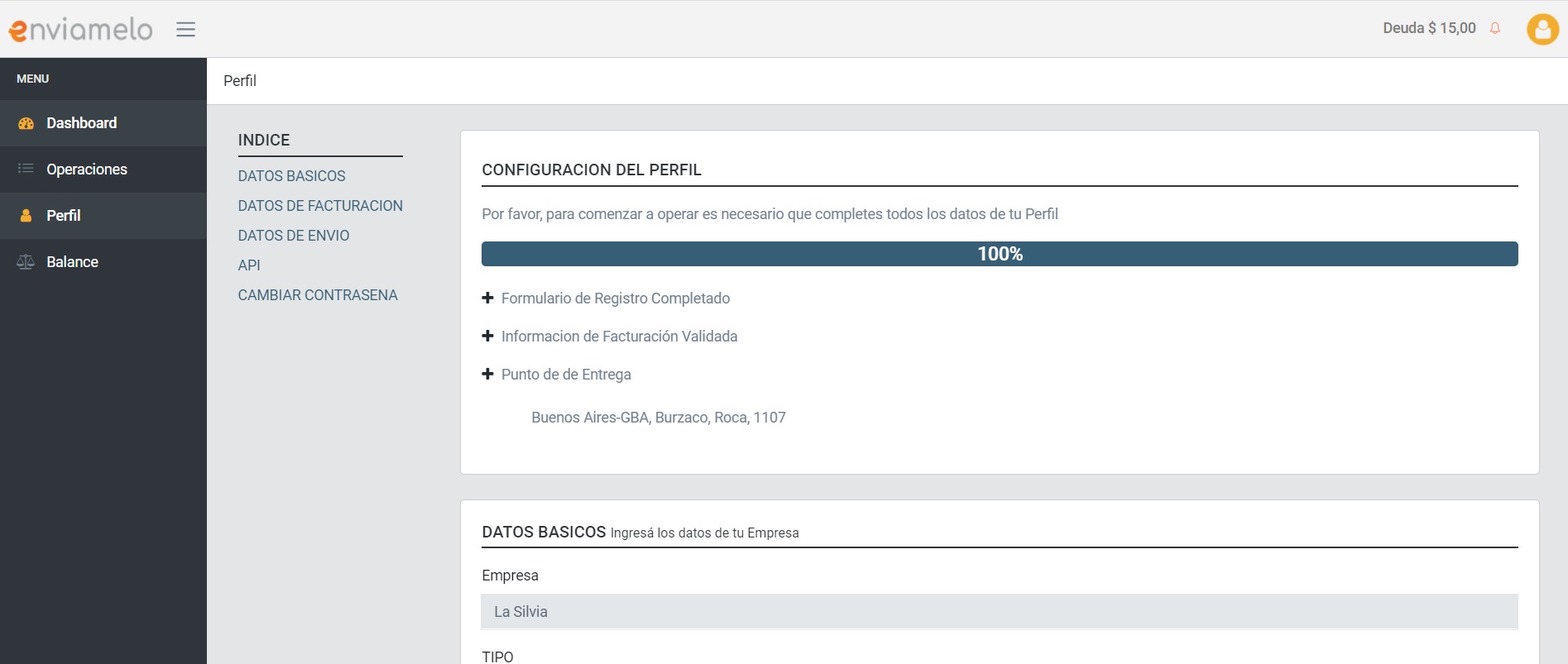Expand Formulario de Registro Completado plus icon
Image resolution: width=1568 pixels, height=664 pixels.
[487, 298]
